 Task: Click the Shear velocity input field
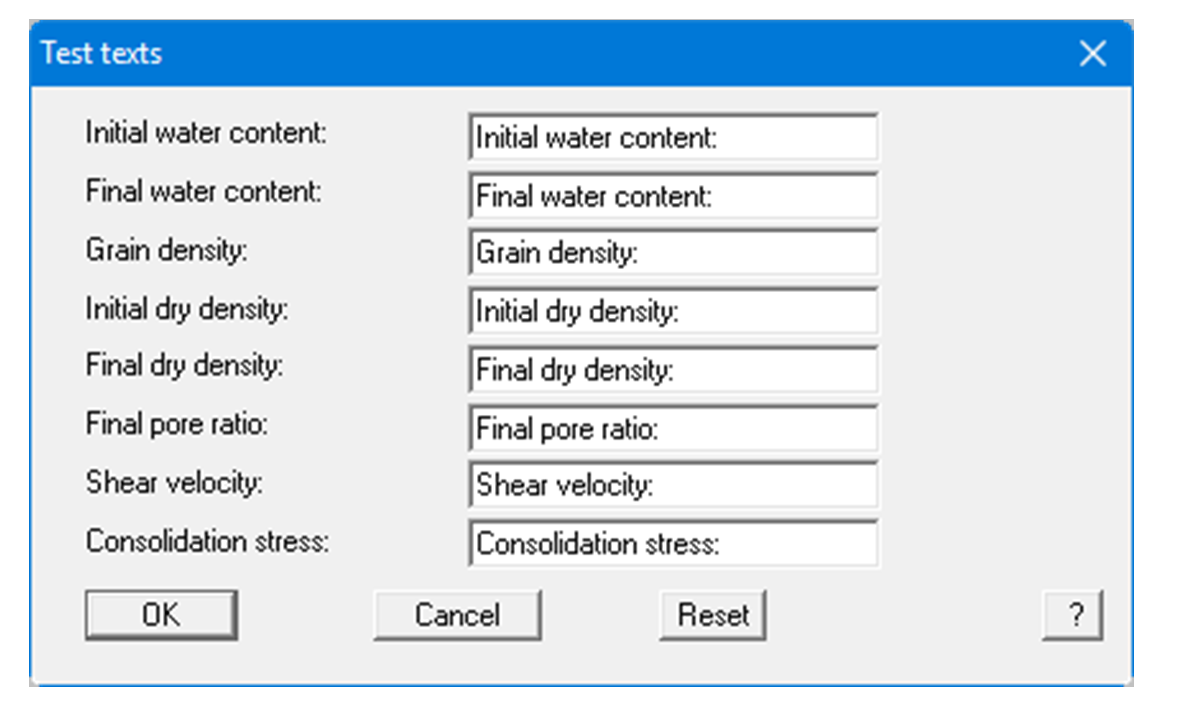(x=675, y=485)
